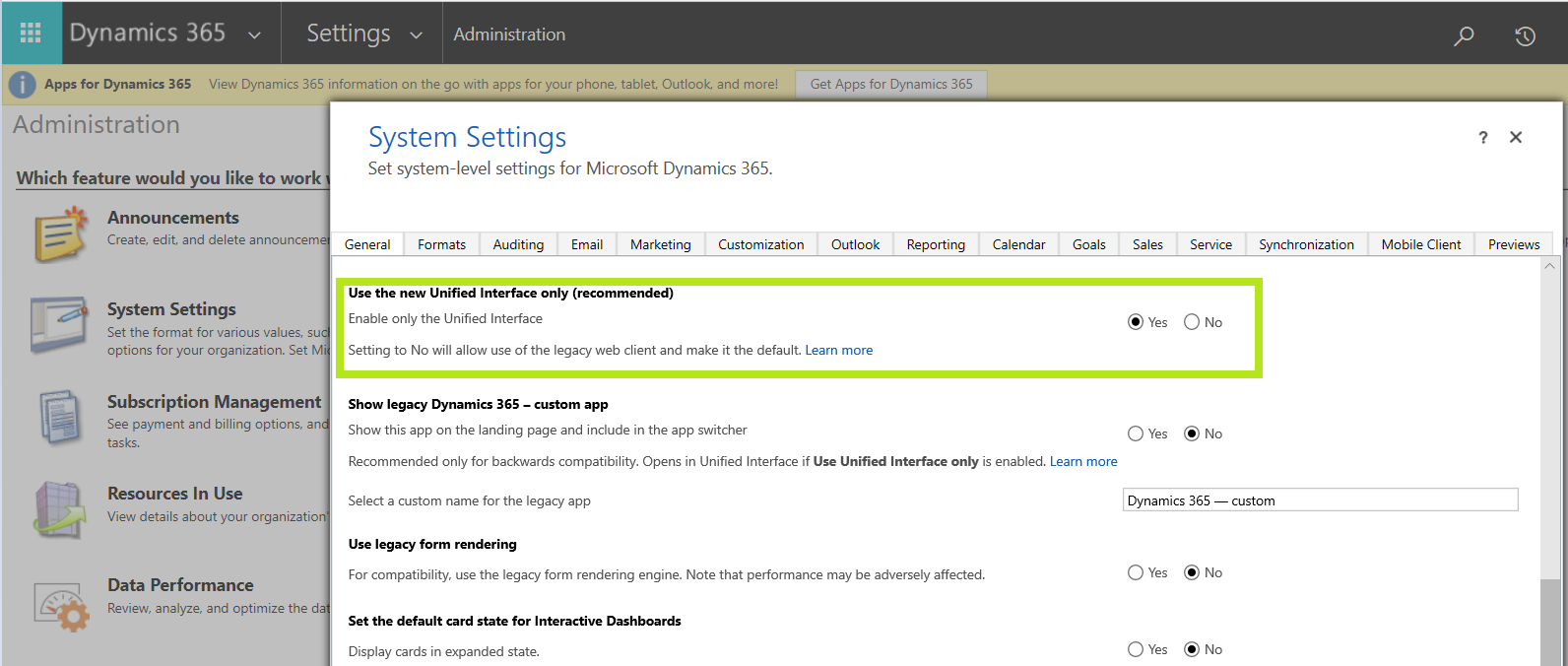The width and height of the screenshot is (1568, 666).
Task: Select No for Unified Interface only
Action: click(1192, 322)
